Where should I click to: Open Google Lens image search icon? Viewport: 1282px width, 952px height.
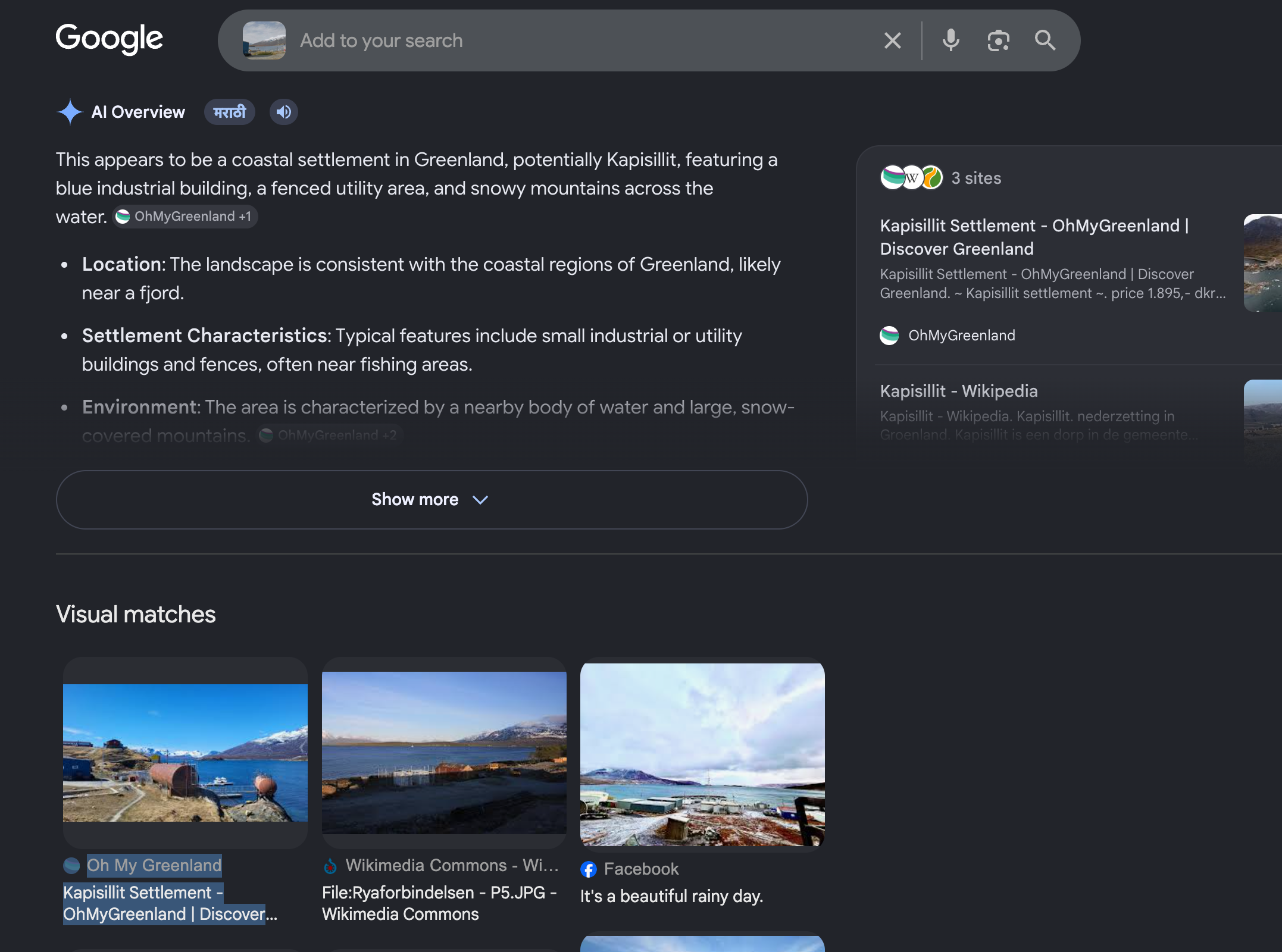click(x=998, y=40)
